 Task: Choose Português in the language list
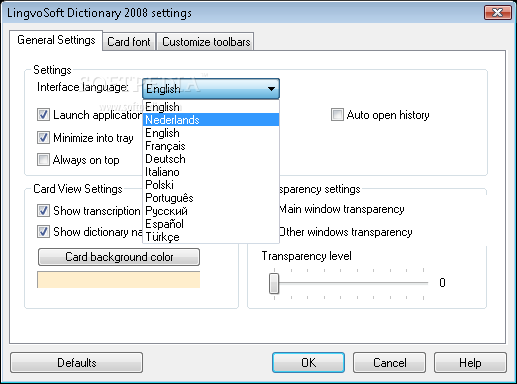pyautogui.click(x=211, y=198)
